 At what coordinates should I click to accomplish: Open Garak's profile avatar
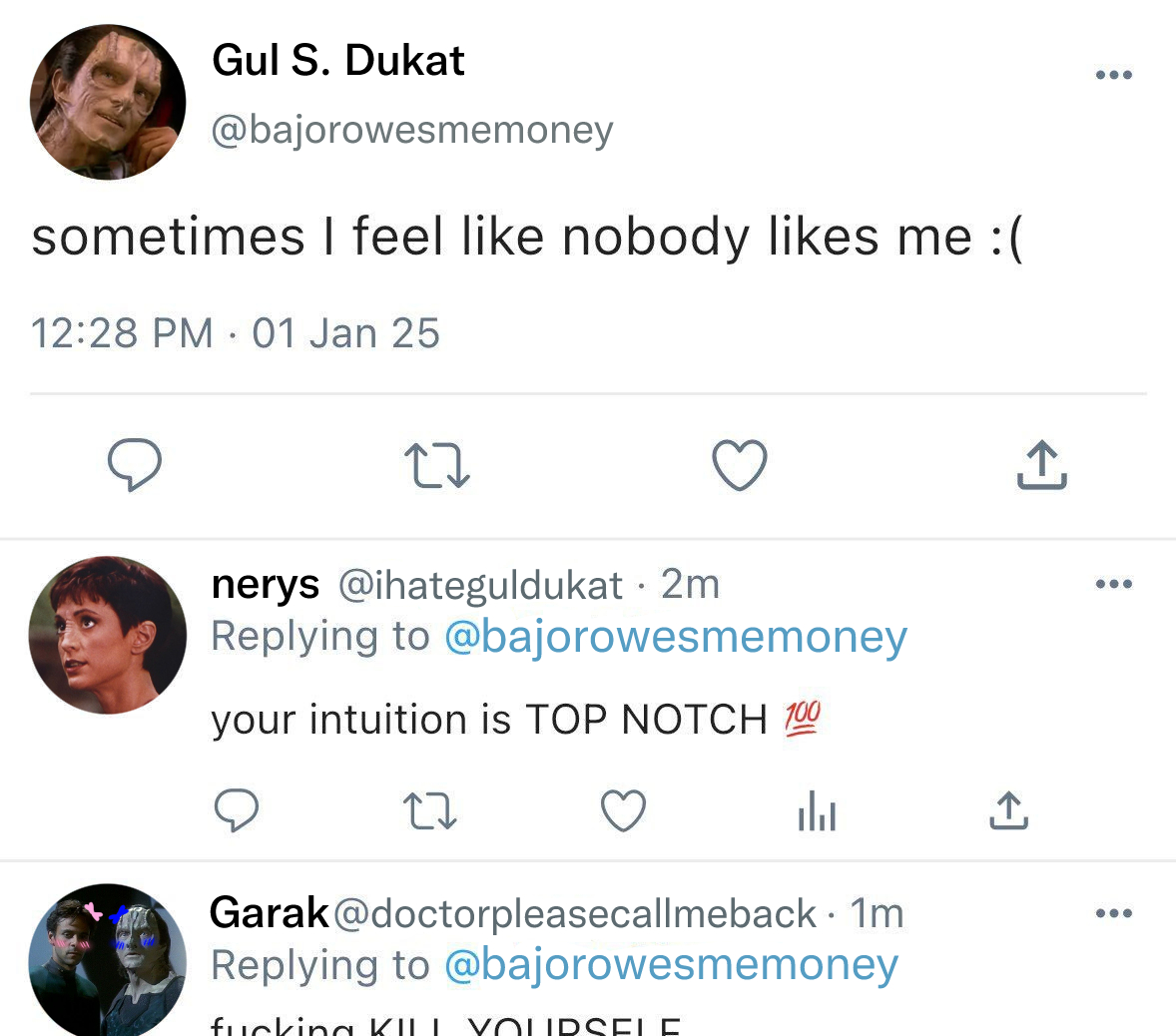[x=108, y=960]
